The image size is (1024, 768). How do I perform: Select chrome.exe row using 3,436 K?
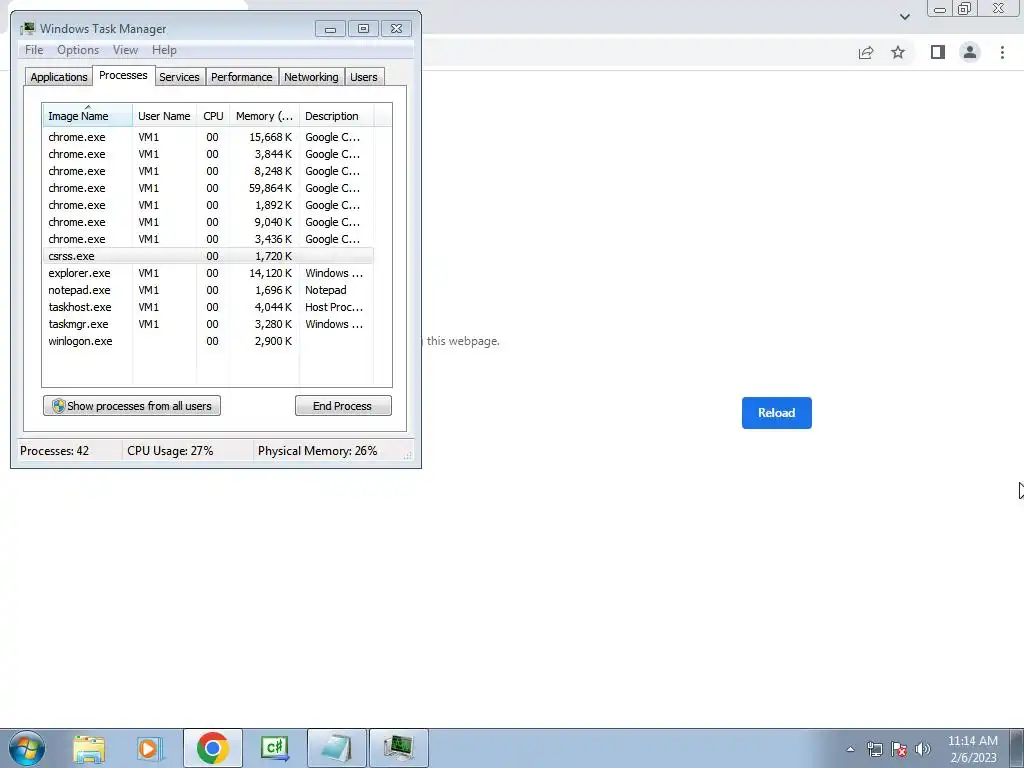tap(208, 239)
